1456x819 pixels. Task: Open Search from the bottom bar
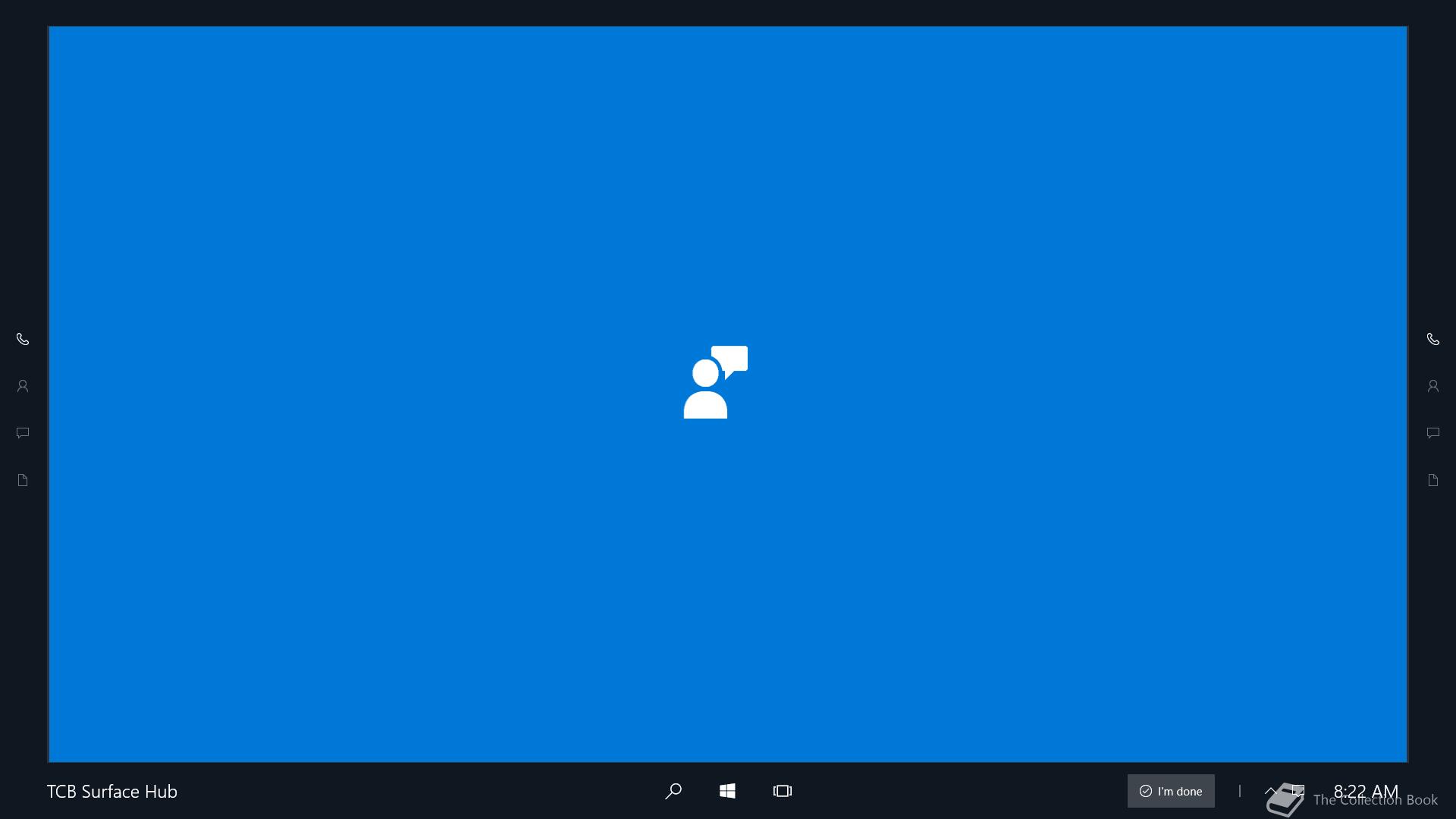(x=673, y=791)
